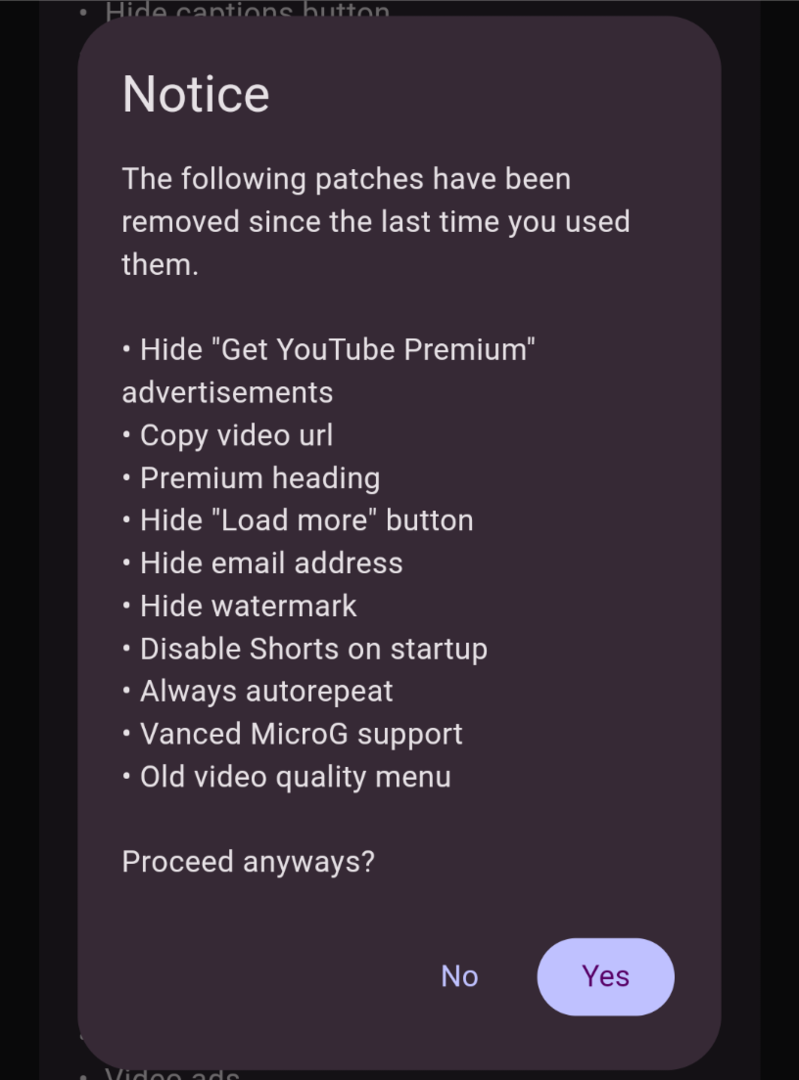Dismiss dialog via dimmed area left of it
The width and height of the screenshot is (799, 1080).
coord(40,540)
